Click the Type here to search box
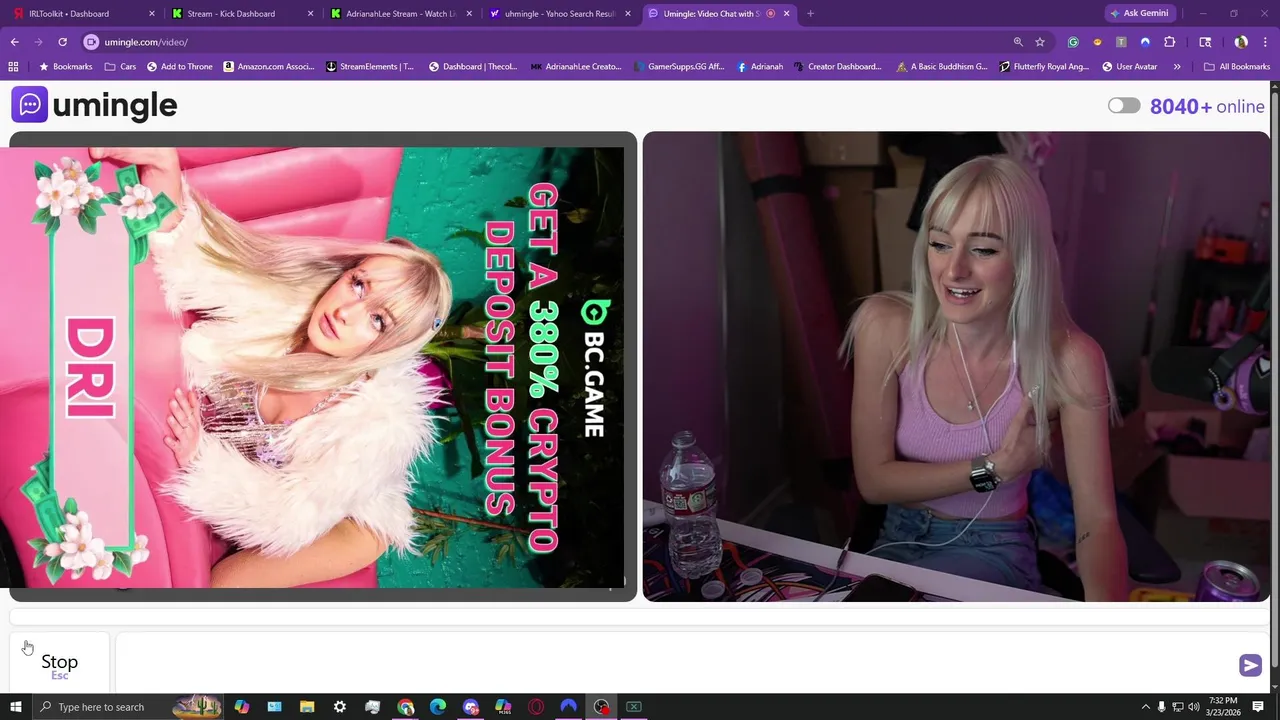Screen dimensions: 1280x720 point(130,707)
